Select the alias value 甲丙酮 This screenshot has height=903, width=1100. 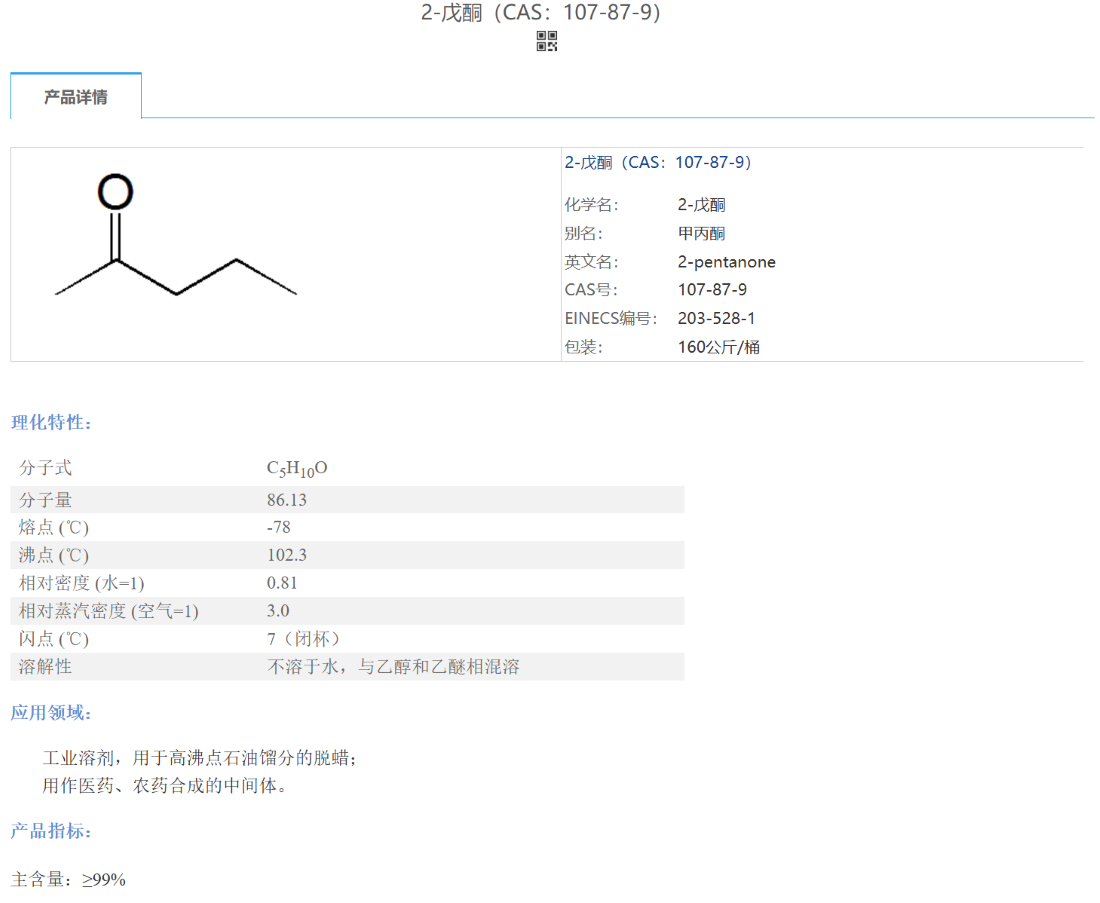pos(701,234)
